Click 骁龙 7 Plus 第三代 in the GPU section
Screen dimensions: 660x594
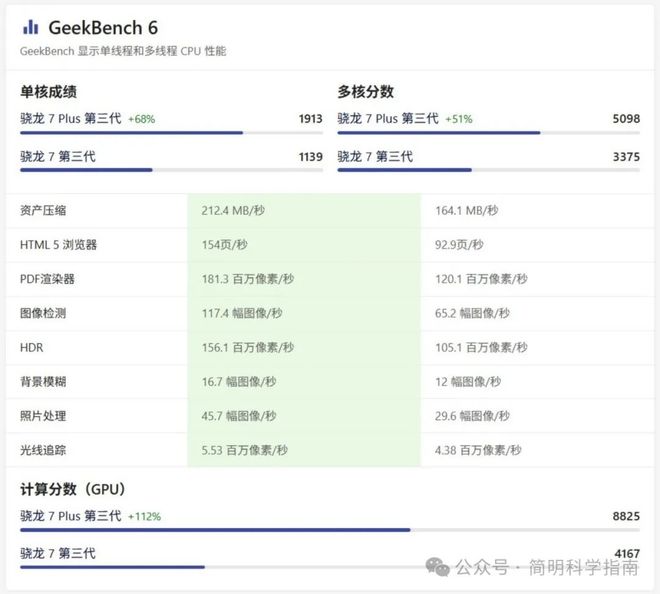(71, 516)
